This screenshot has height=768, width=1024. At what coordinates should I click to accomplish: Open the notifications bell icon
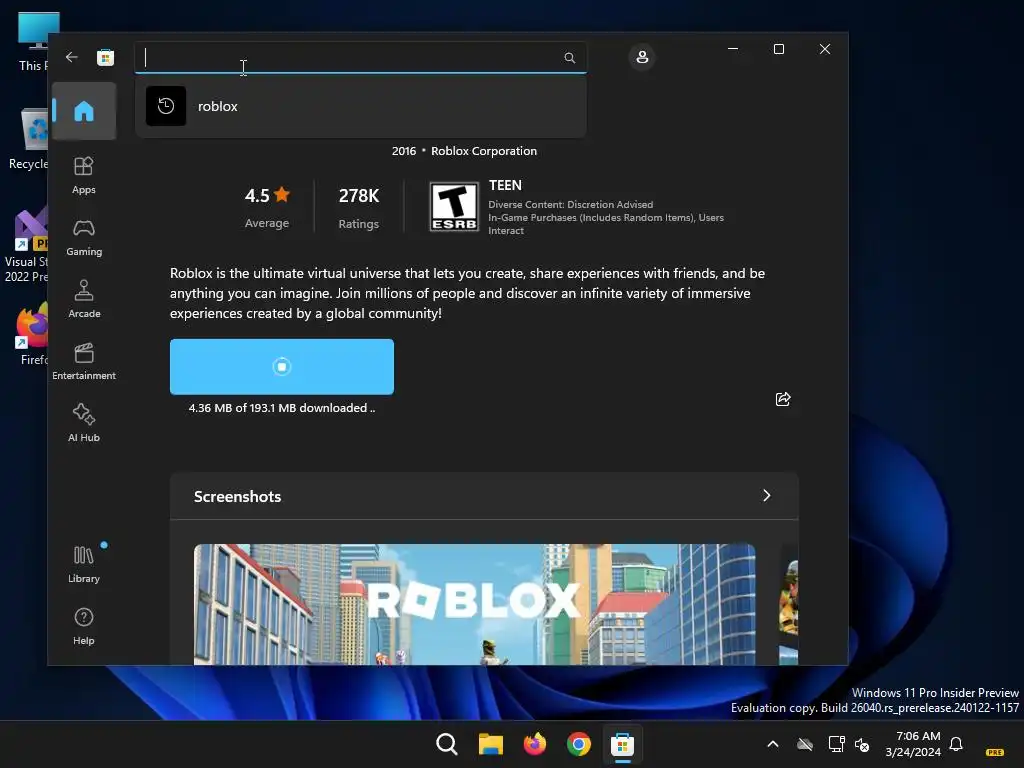point(956,744)
